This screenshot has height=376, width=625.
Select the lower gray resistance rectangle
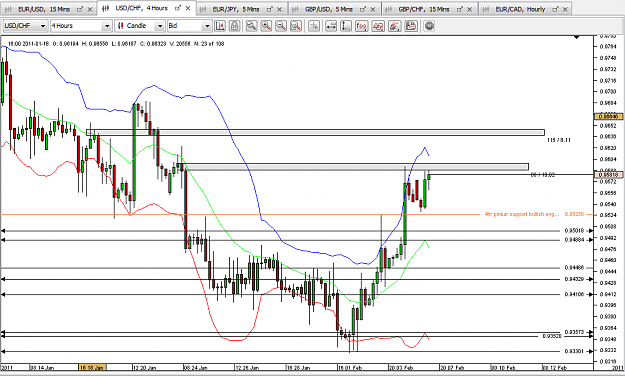pos(356,167)
